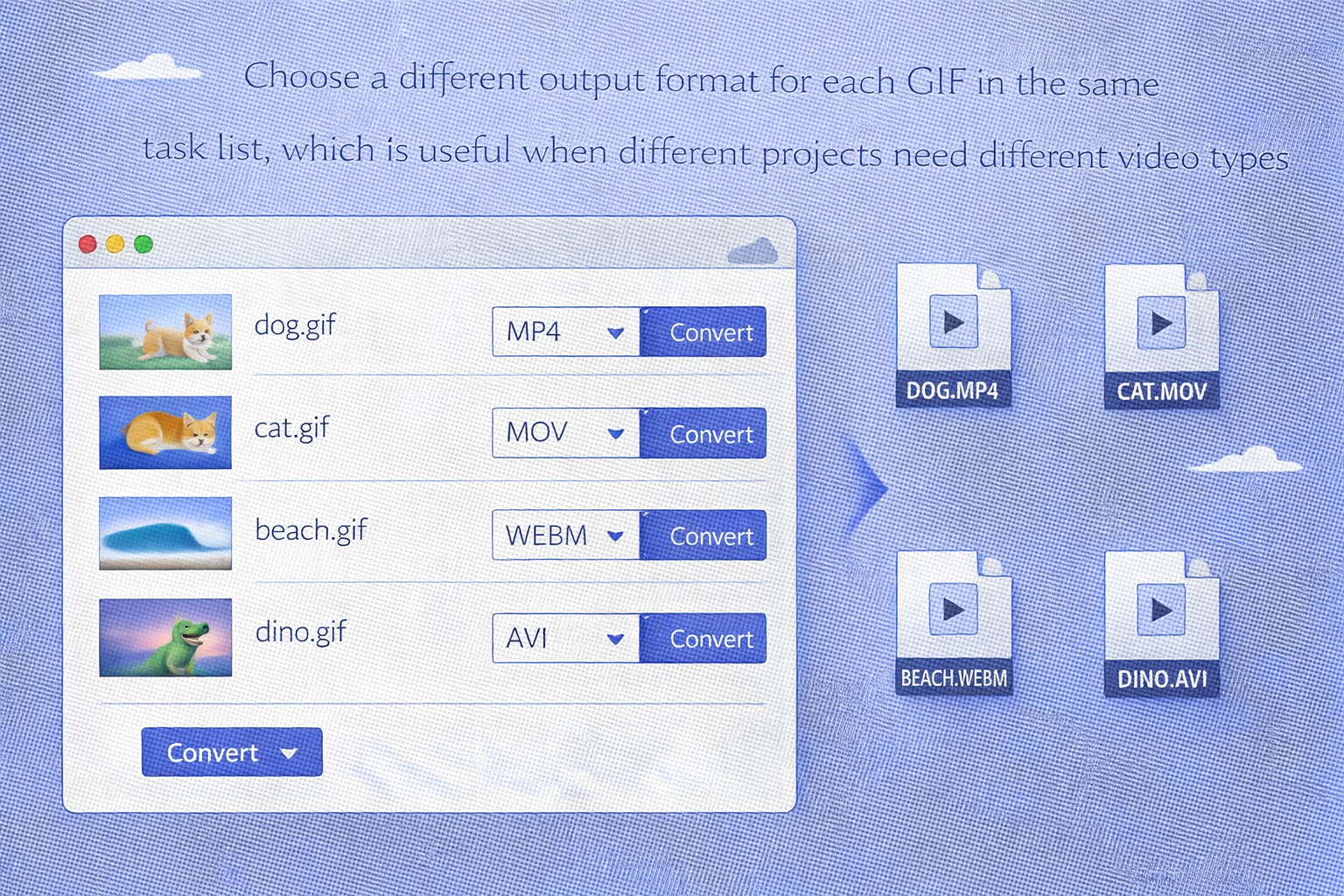Screen dimensions: 1344x896
Task: Click the red close window dot
Action: click(87, 244)
